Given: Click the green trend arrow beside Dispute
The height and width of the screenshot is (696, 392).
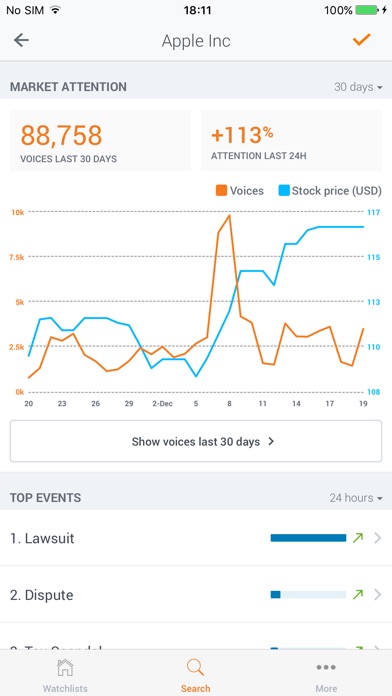Looking at the screenshot, I should [358, 595].
